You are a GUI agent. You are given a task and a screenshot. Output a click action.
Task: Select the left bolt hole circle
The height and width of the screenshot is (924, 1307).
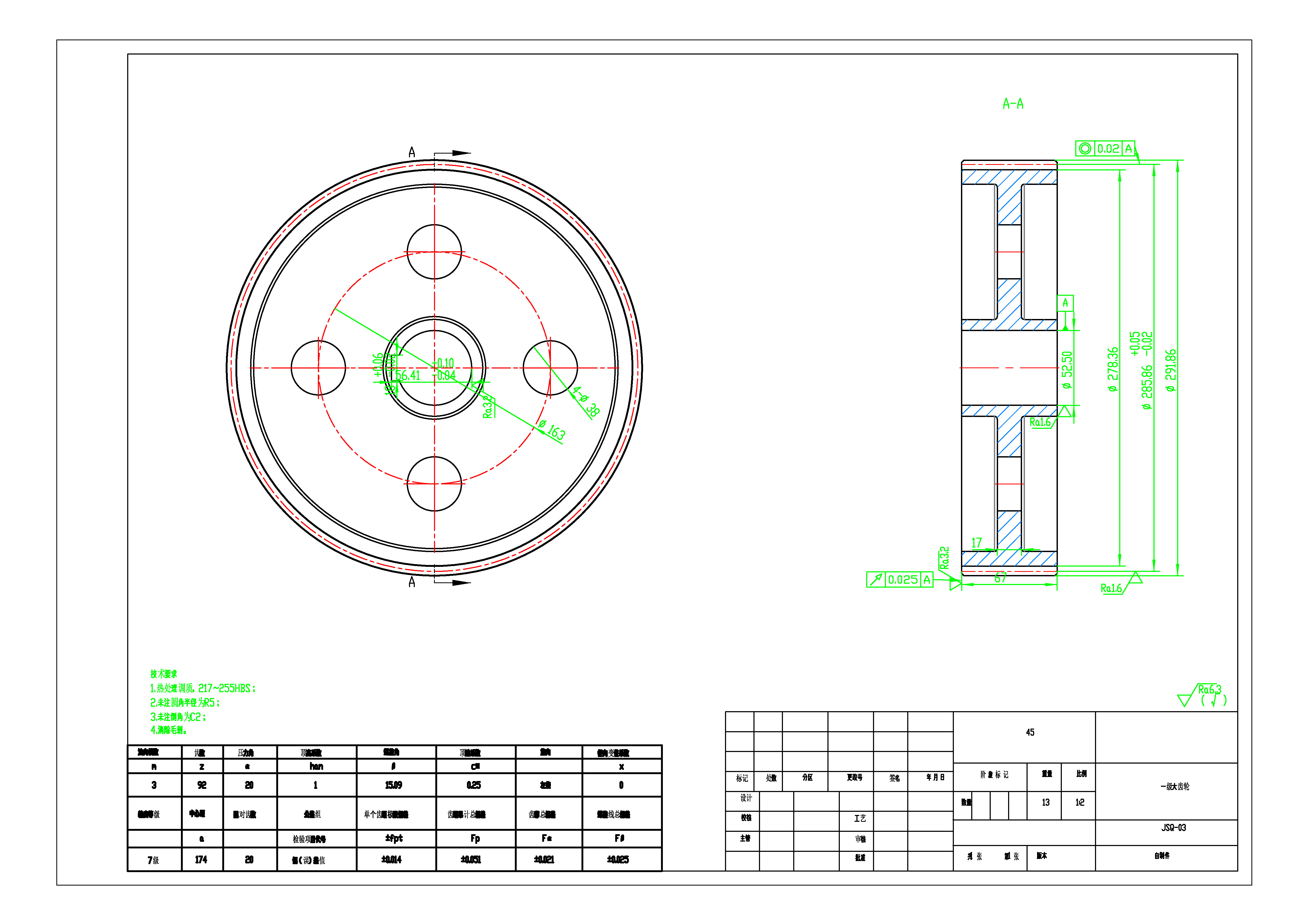coord(318,368)
